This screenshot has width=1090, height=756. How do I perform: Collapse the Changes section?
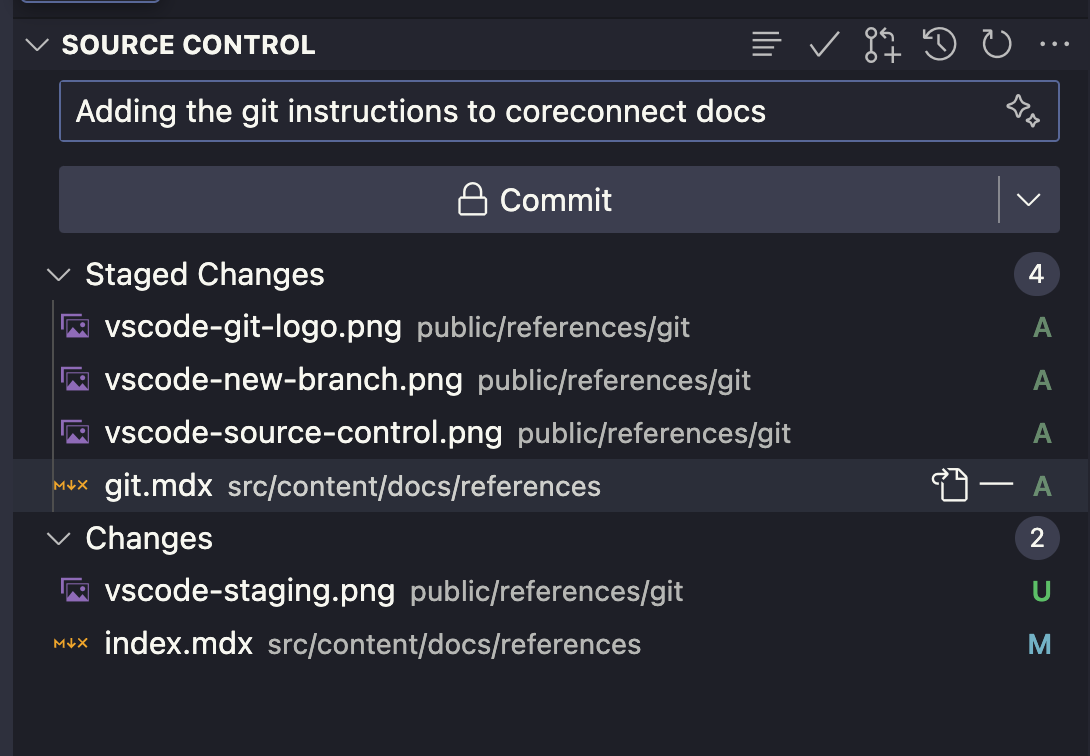click(60, 539)
